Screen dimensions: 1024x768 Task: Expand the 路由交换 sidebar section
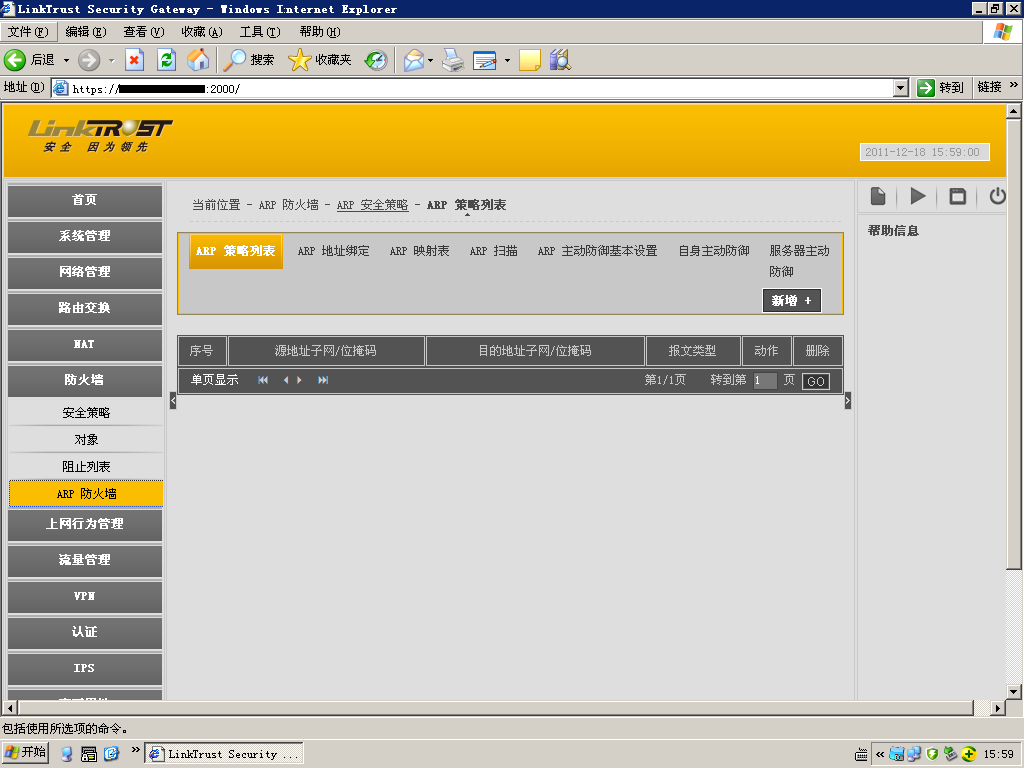(x=85, y=308)
